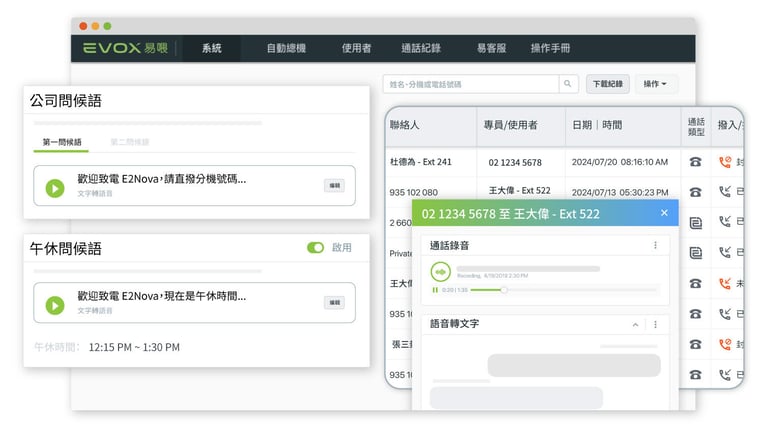The height and width of the screenshot is (429, 763).
Task: Close the 02 1234 5678 call detail popup
Action: coord(664,213)
